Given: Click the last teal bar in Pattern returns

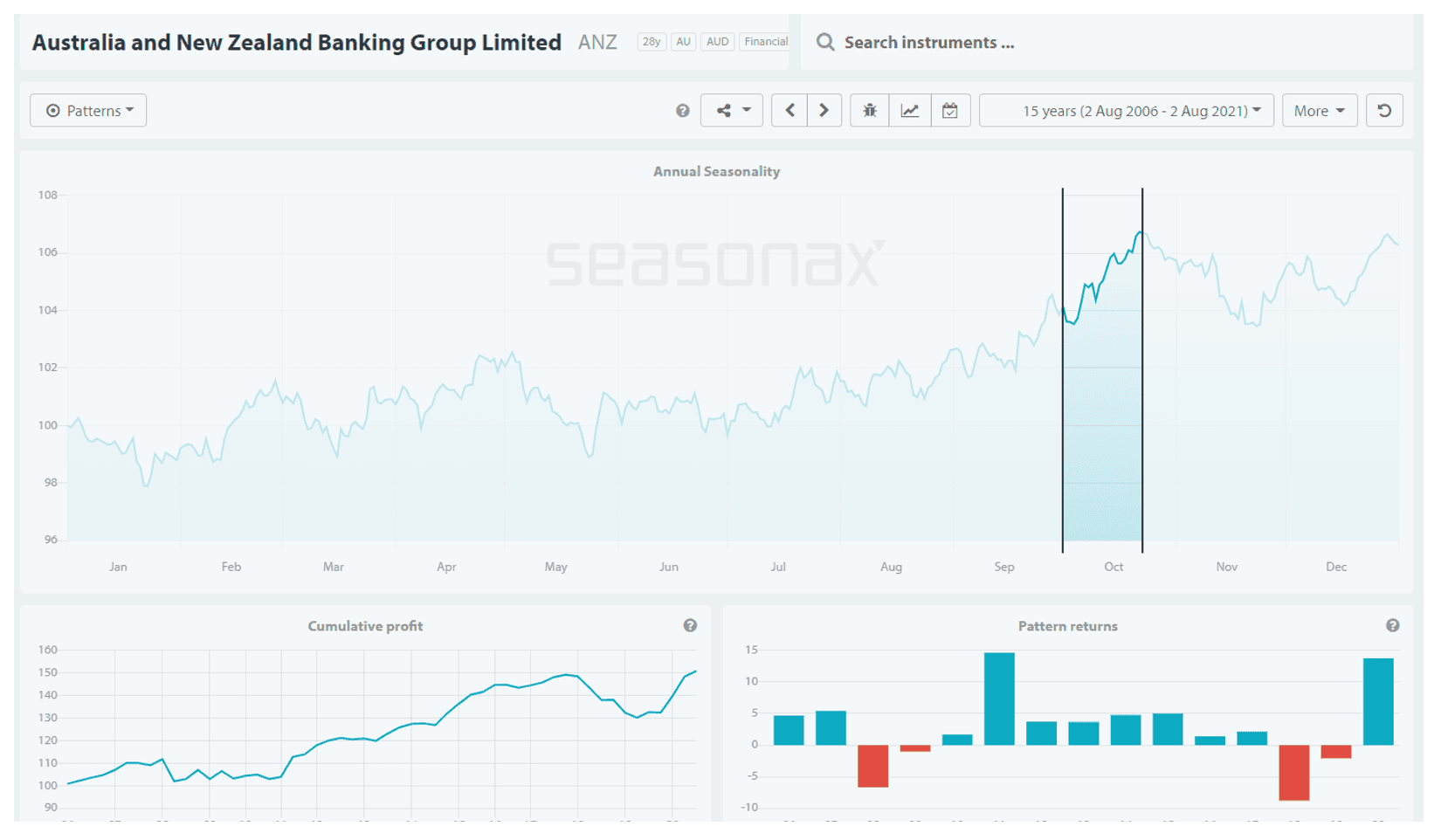Looking at the screenshot, I should click(x=1378, y=701).
